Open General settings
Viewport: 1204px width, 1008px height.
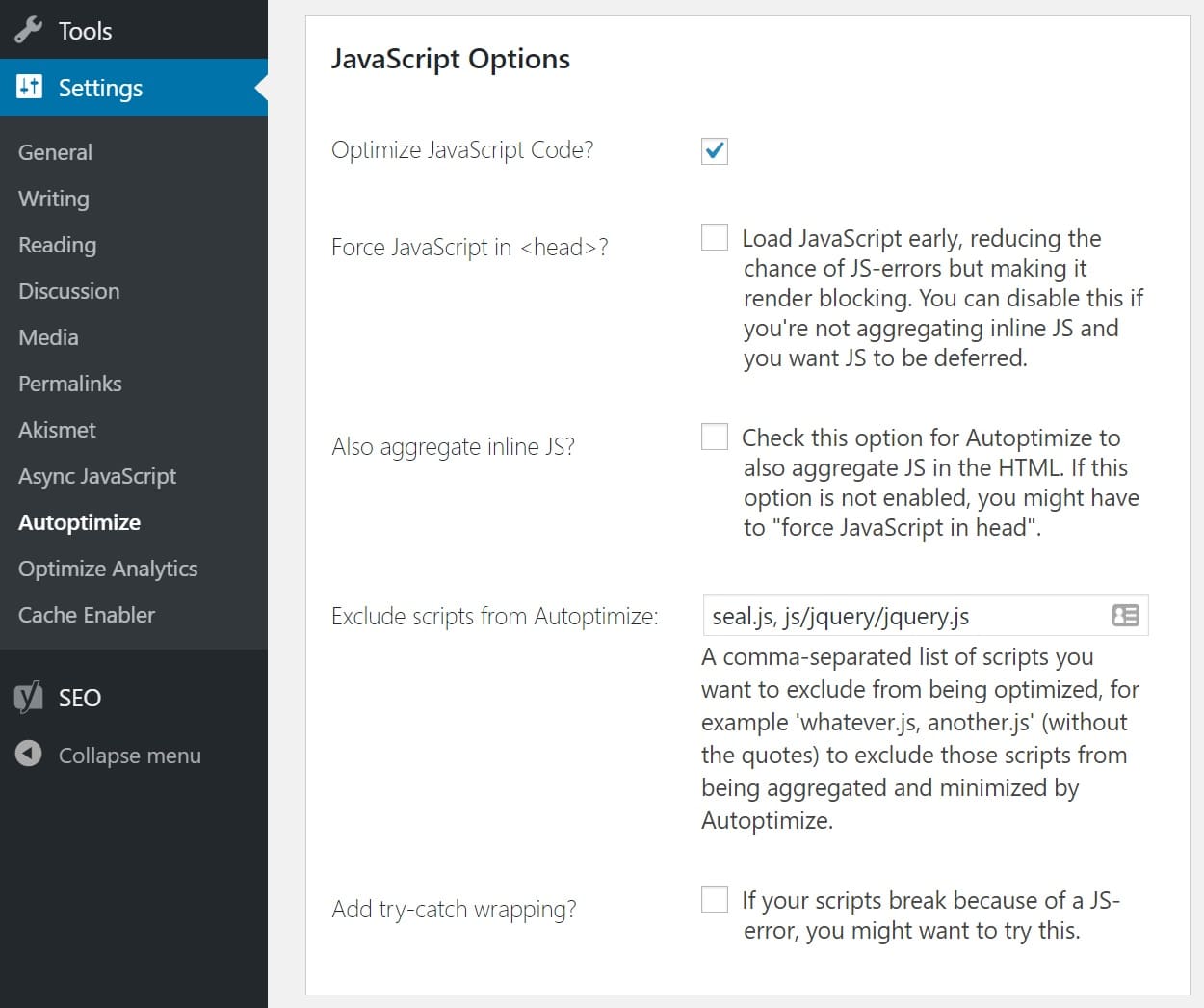[x=55, y=151]
